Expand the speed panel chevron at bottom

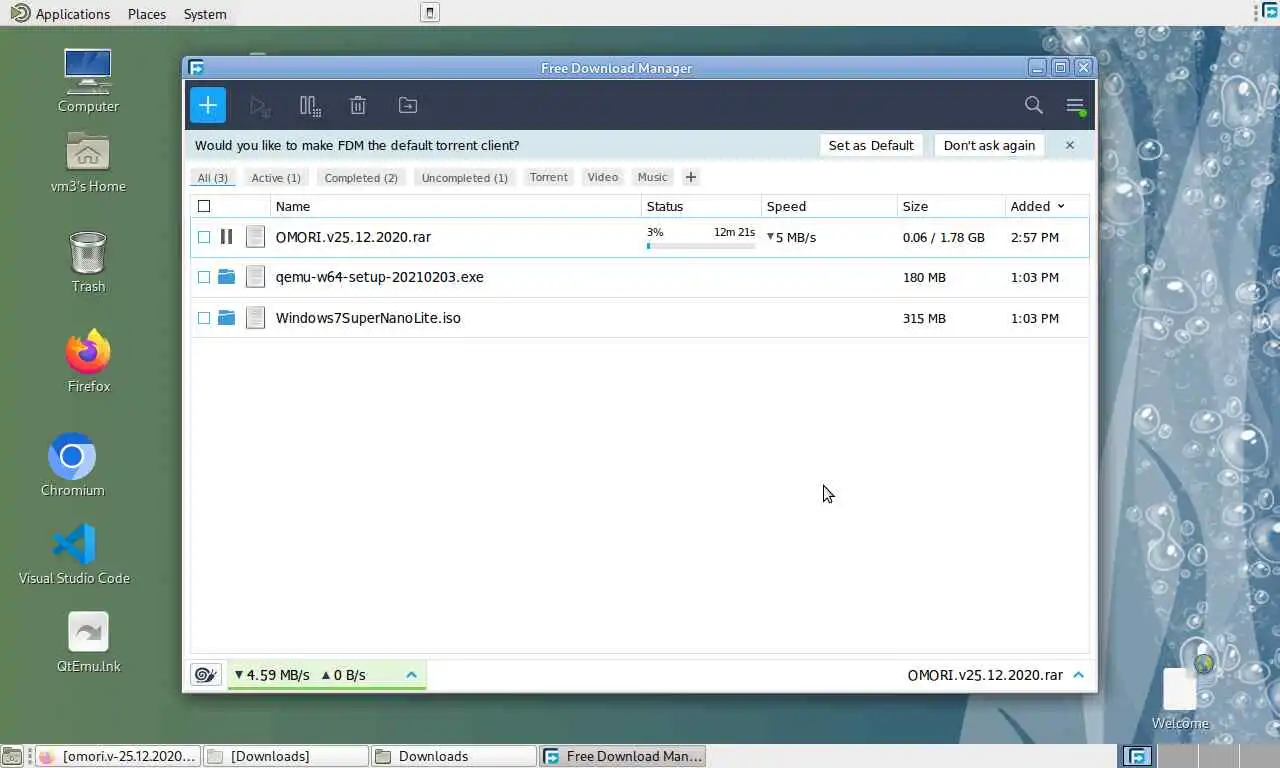tap(411, 675)
